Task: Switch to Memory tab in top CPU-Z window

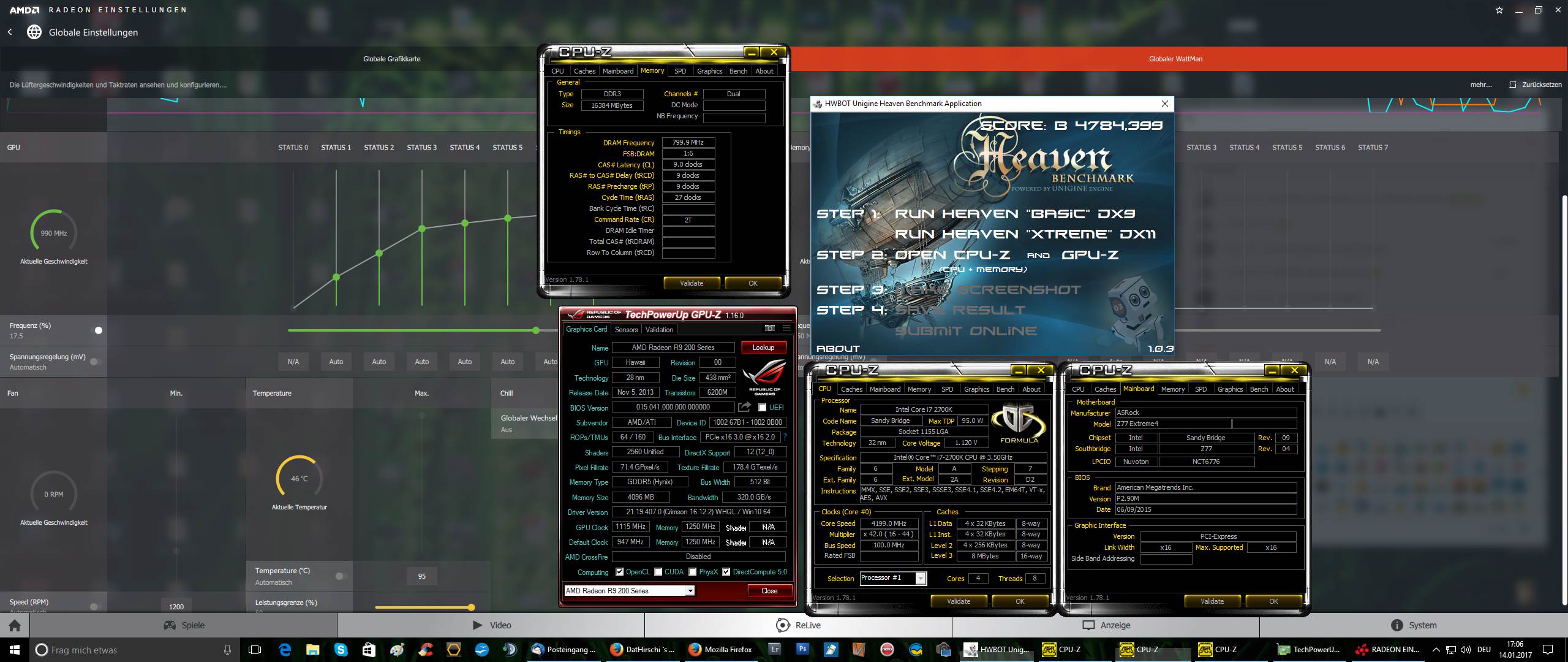Action: pyautogui.click(x=652, y=70)
